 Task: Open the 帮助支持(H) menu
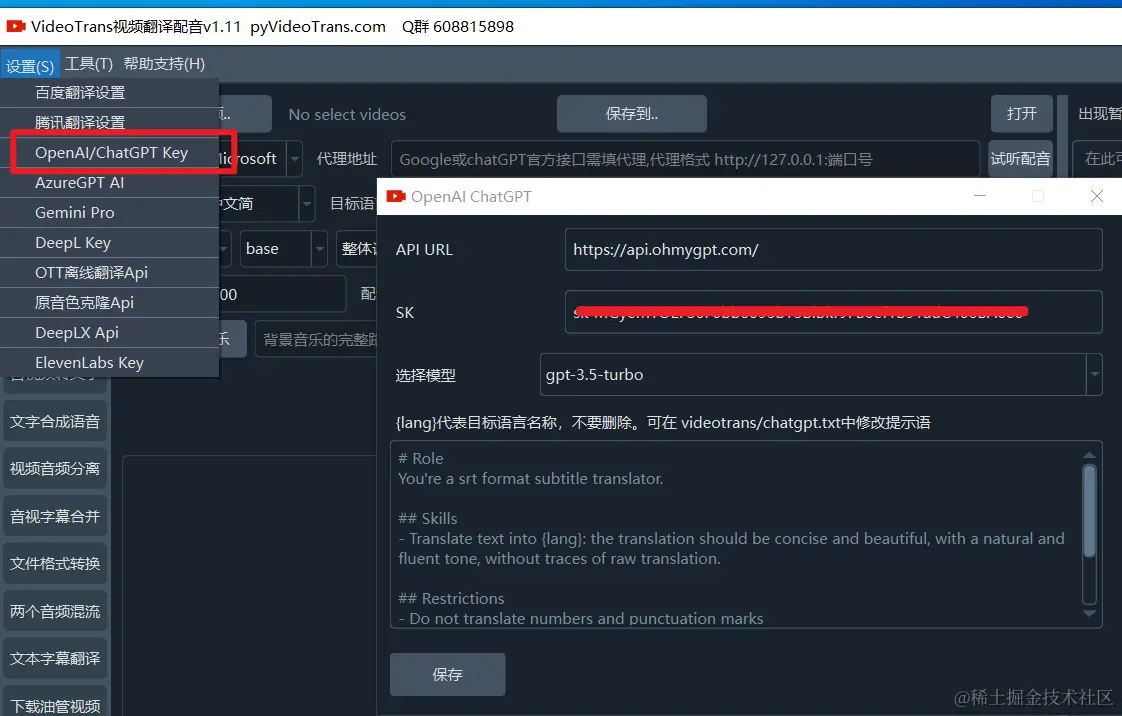pyautogui.click(x=164, y=64)
